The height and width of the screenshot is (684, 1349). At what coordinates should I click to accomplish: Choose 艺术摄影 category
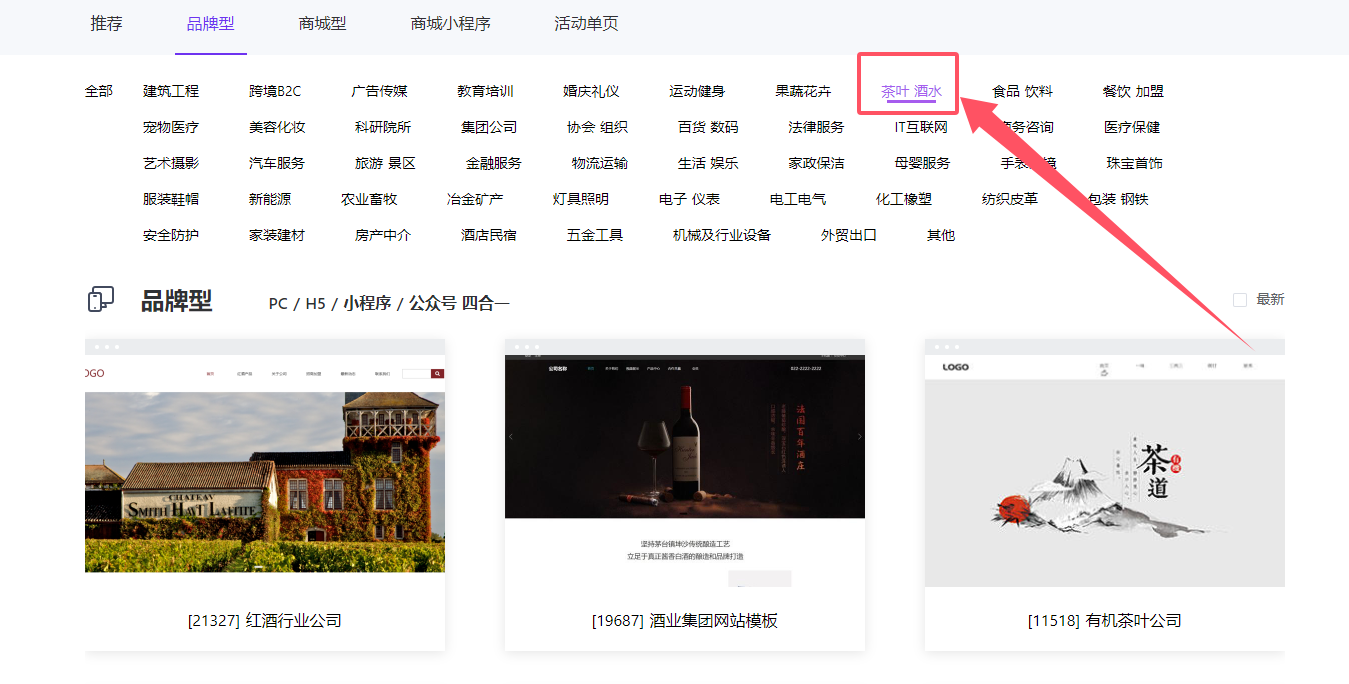coord(171,163)
